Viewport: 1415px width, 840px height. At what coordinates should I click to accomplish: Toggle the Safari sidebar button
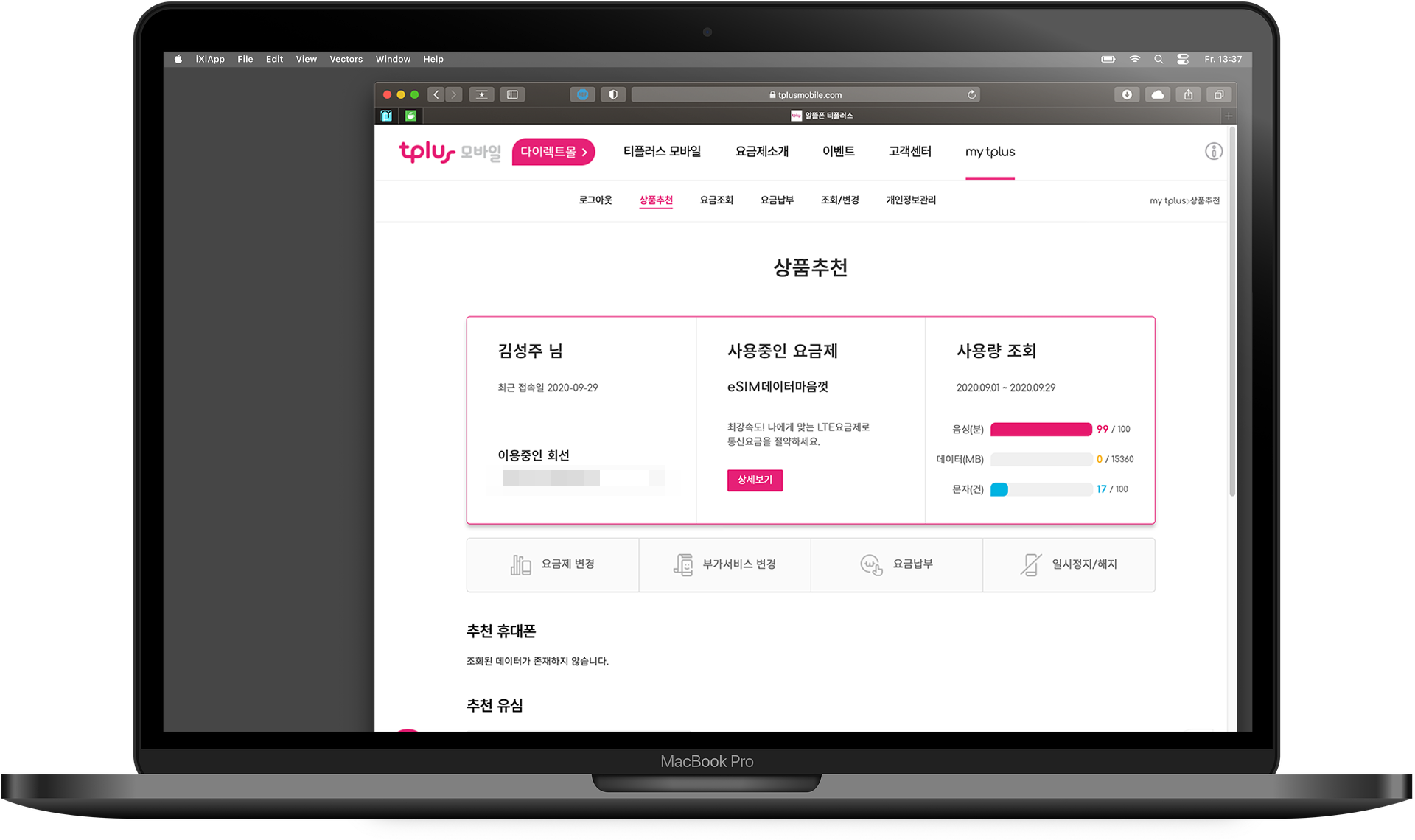point(512,94)
